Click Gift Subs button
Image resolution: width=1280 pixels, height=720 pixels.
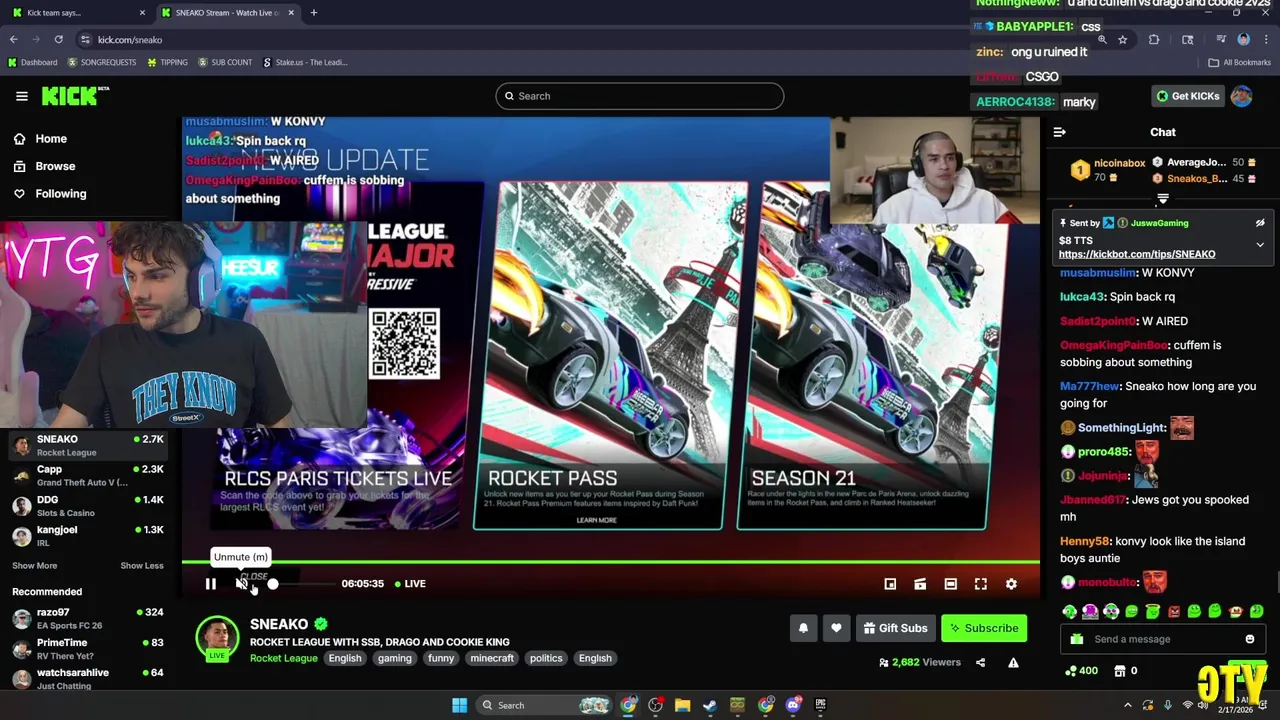(x=895, y=628)
